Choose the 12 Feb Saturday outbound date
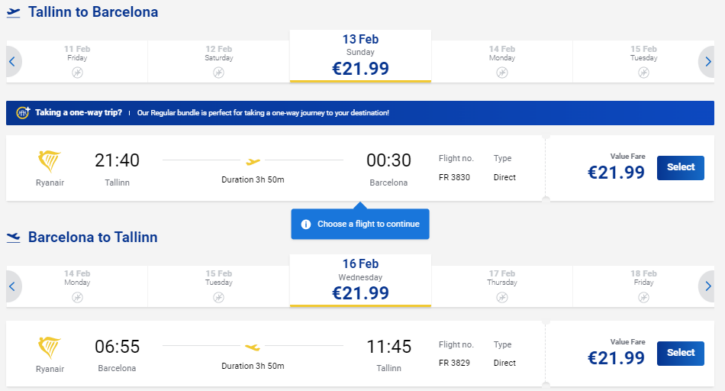 click(x=219, y=61)
